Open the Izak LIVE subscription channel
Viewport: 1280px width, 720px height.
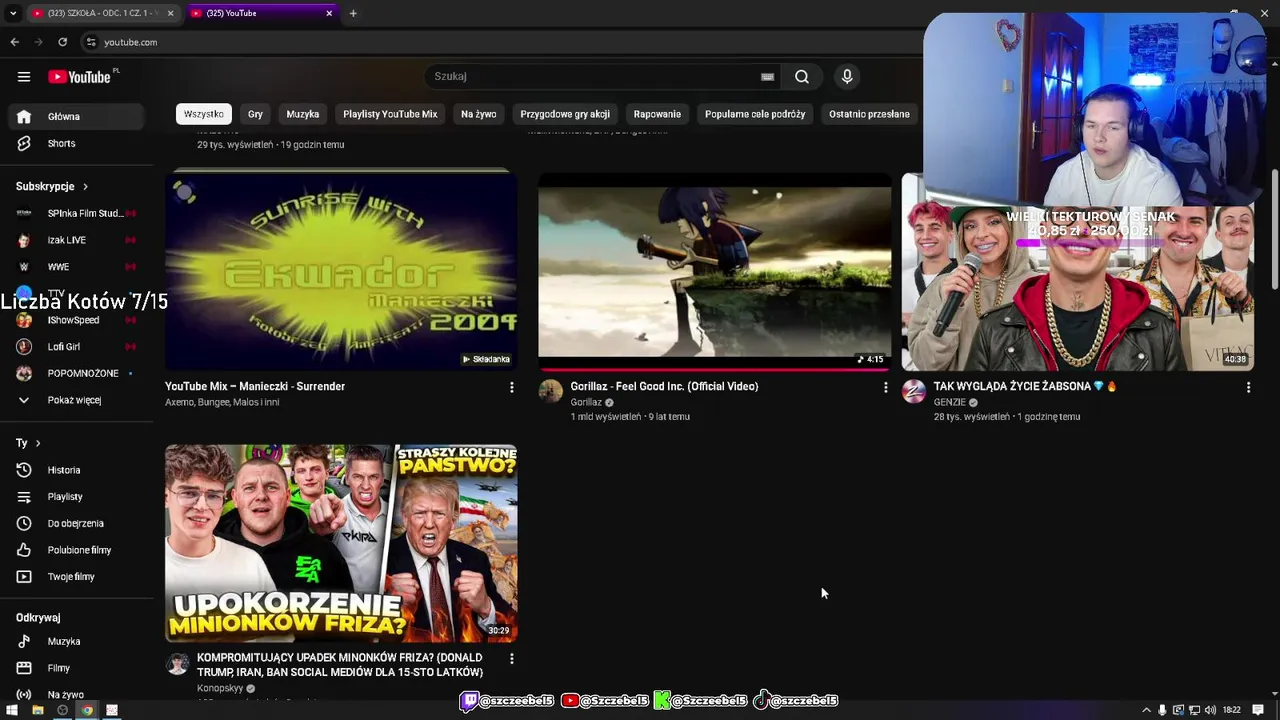(x=78, y=240)
